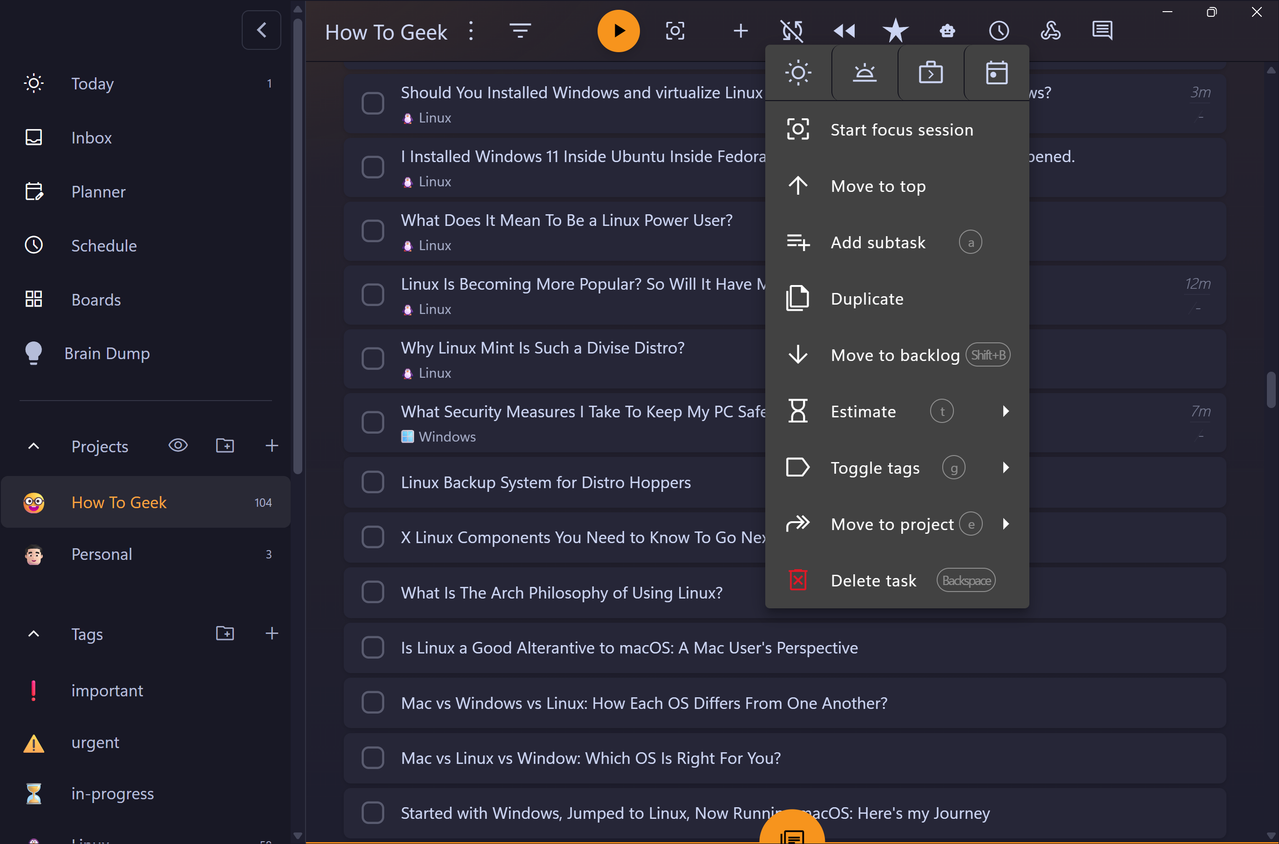Viewport: 1279px width, 844px height.
Task: Check off 'Linux Is Becoming More Popular' task
Action: (x=373, y=295)
